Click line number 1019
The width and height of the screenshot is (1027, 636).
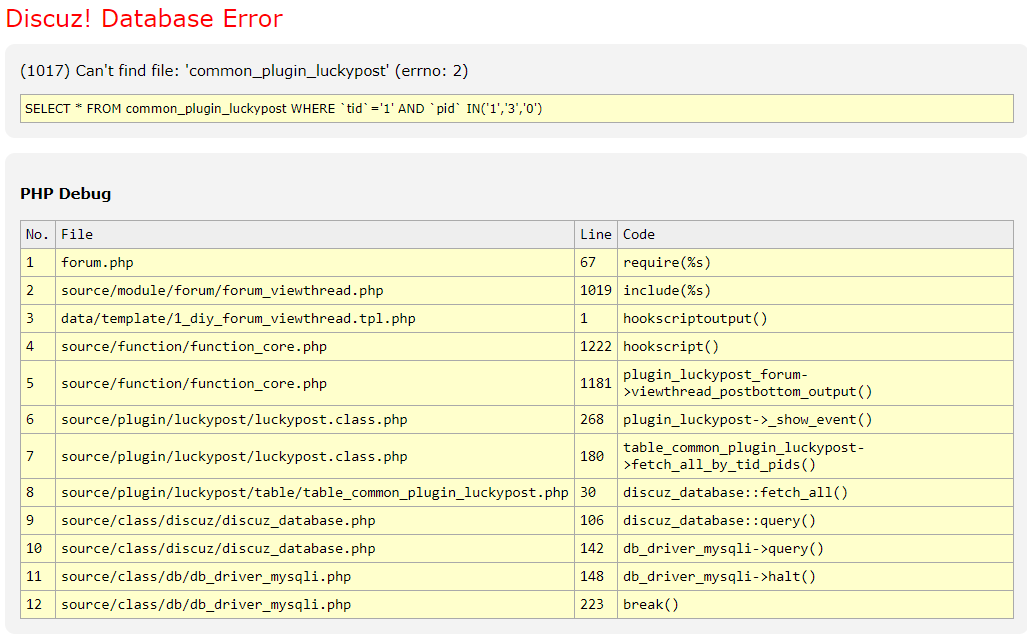coord(595,291)
